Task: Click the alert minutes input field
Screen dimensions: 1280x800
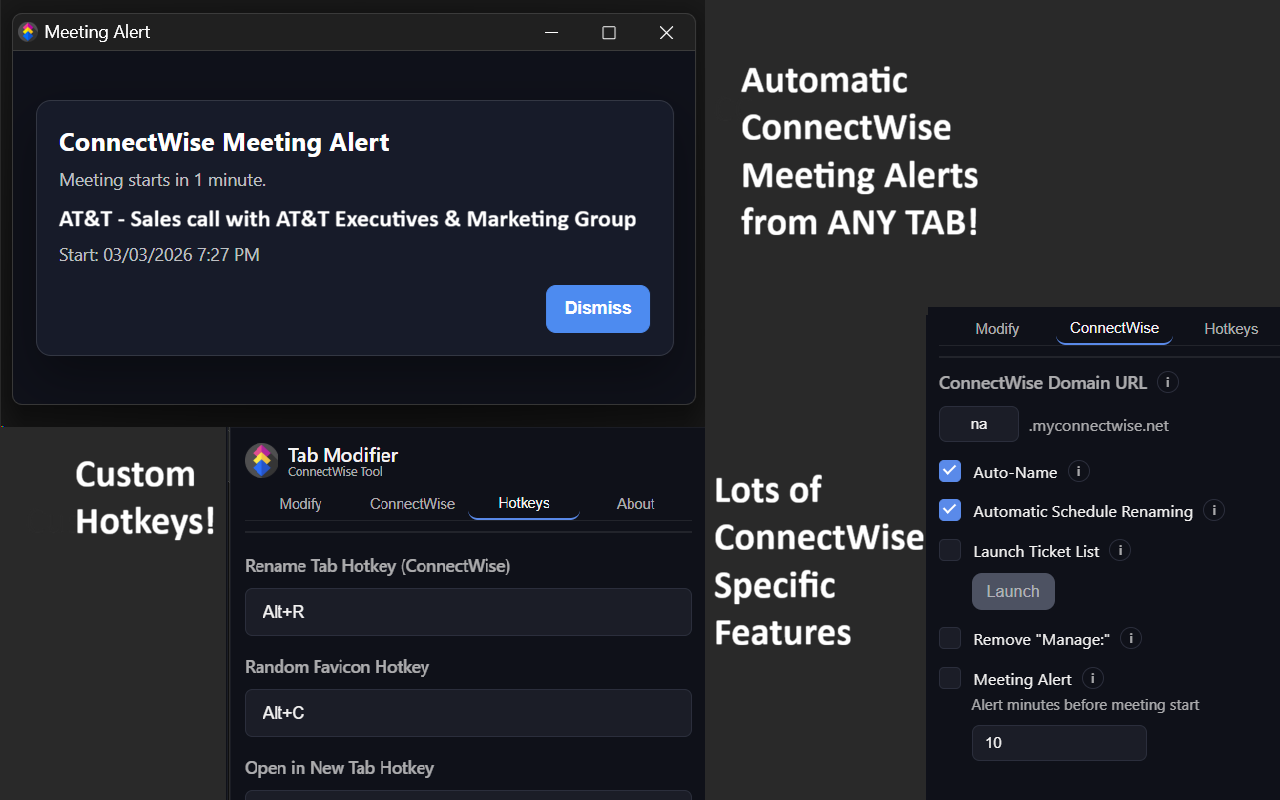Action: click(x=1059, y=743)
